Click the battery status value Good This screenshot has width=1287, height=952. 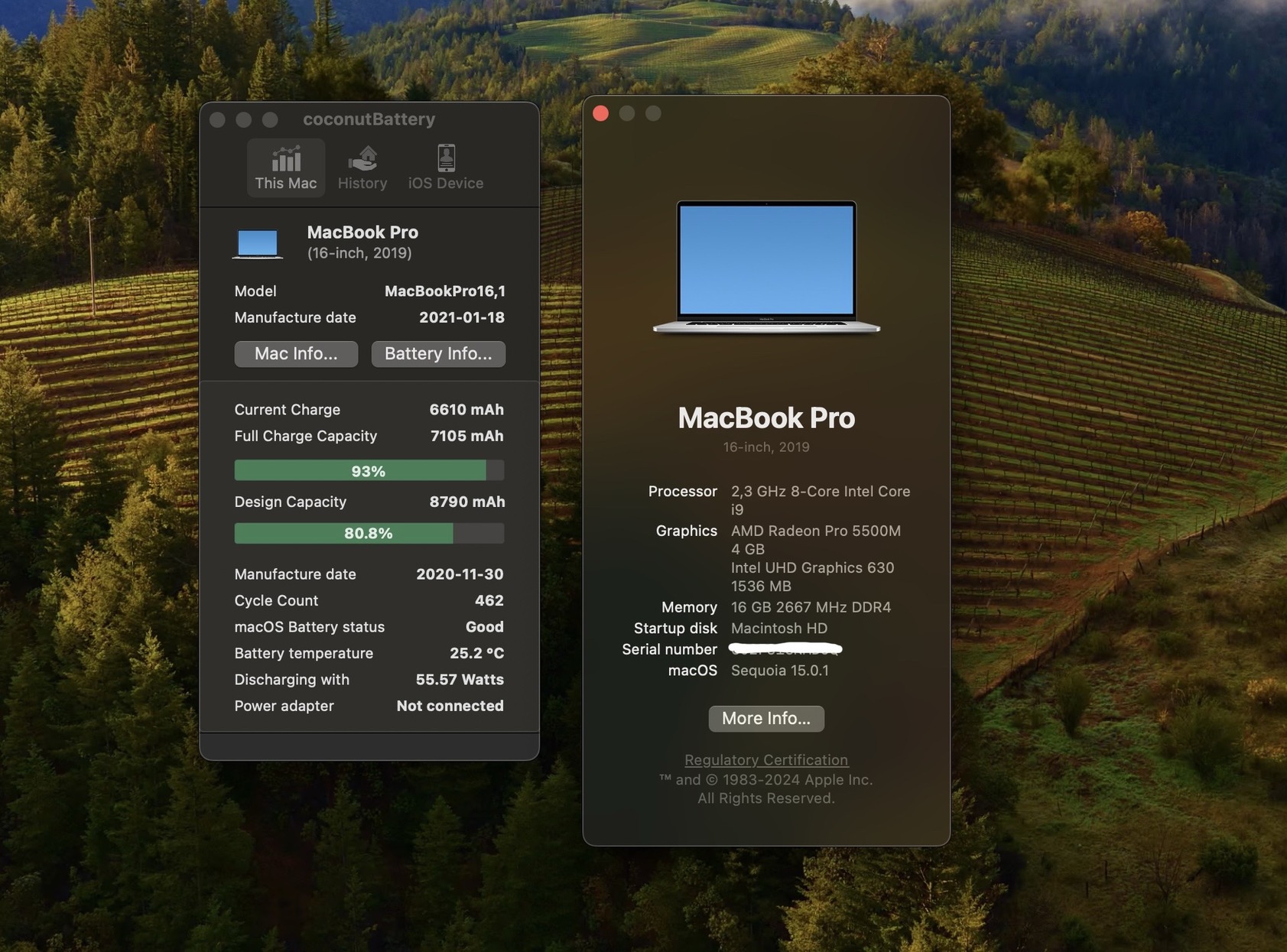pos(485,626)
